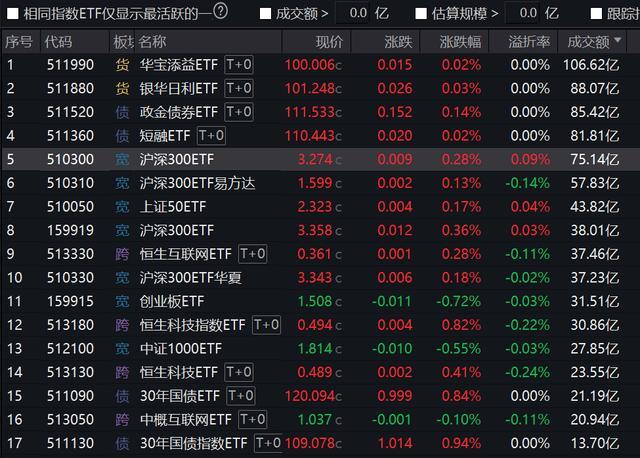Click the 宽 tag of 沪深300ETF易方达
The image size is (640, 458).
coord(122,183)
